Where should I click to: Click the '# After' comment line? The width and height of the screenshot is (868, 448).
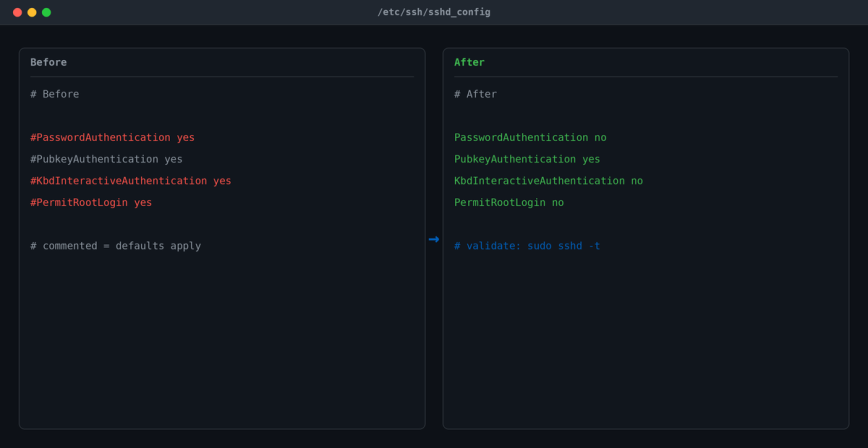click(476, 94)
